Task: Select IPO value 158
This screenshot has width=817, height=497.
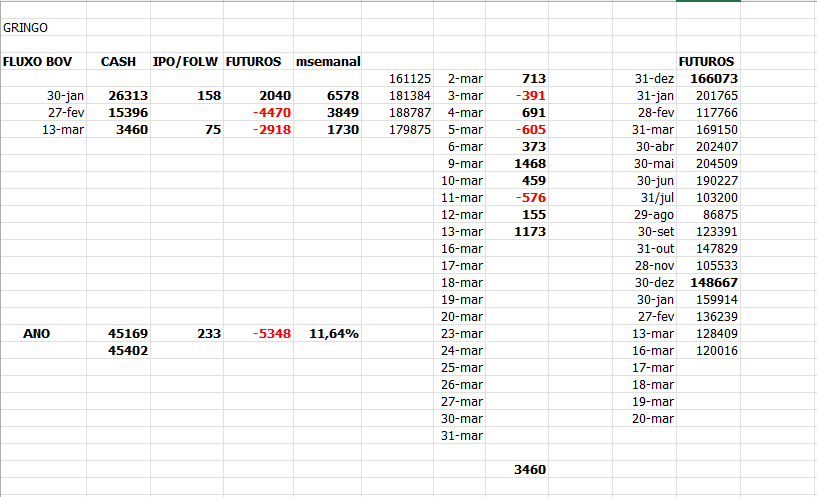Action: pos(187,96)
